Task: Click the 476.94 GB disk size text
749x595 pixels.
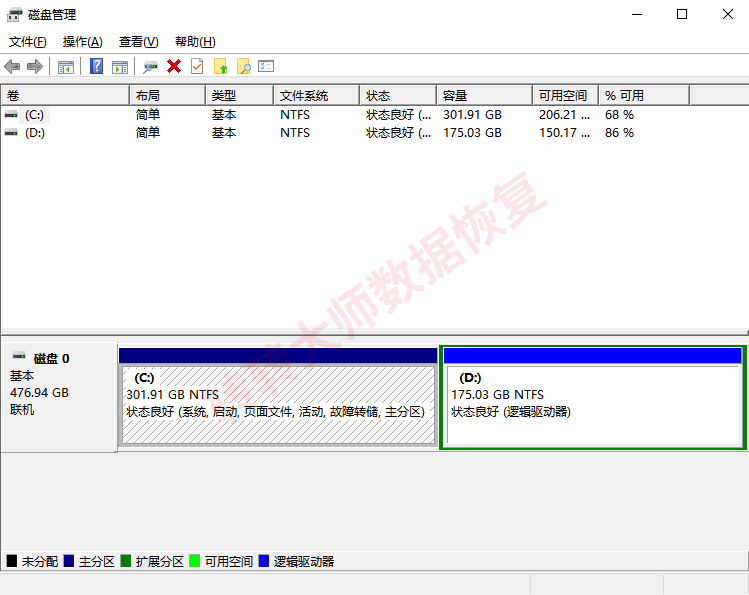Action: tap(39, 393)
